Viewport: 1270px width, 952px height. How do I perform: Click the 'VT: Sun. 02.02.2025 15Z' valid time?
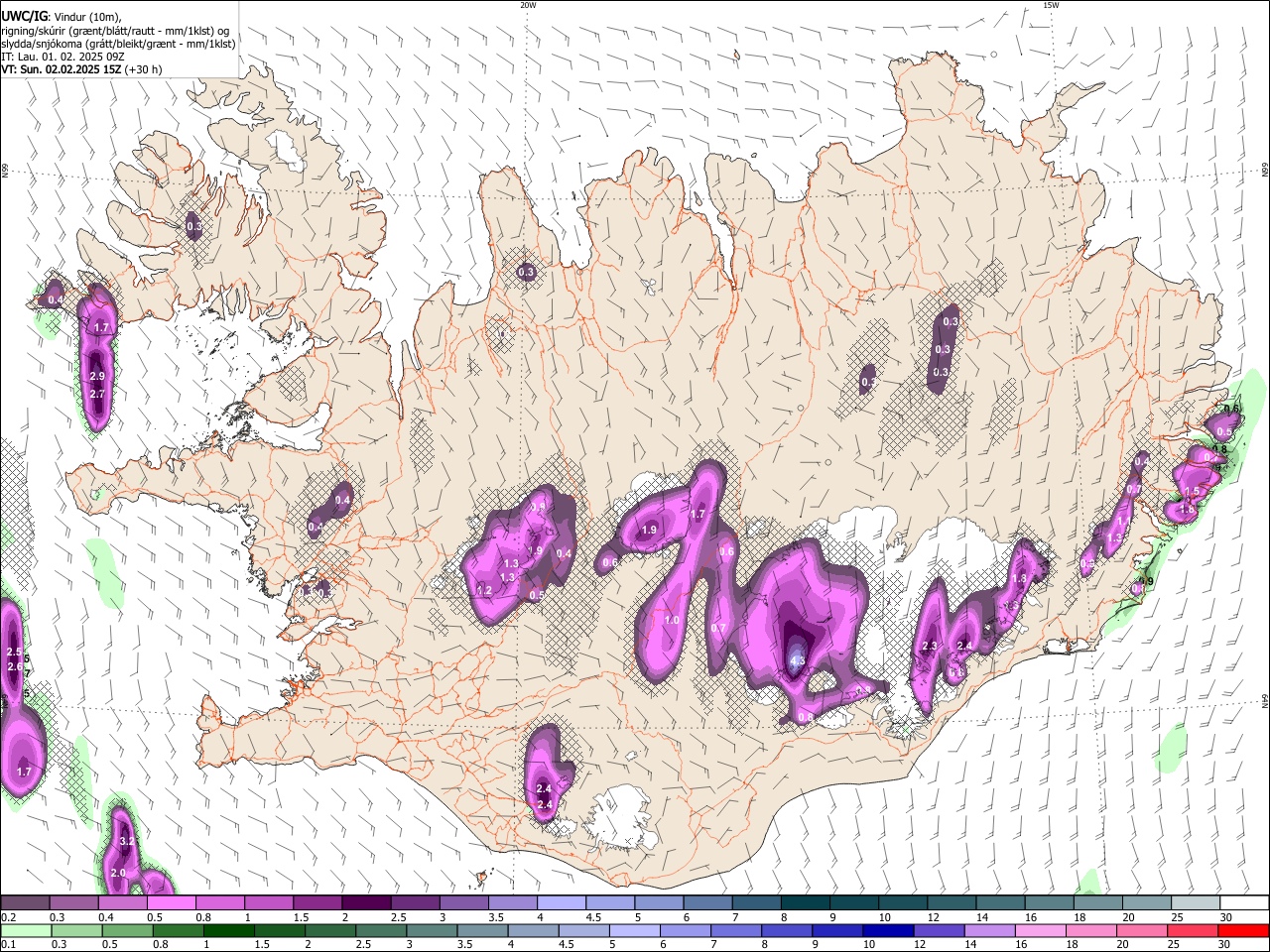[61, 70]
